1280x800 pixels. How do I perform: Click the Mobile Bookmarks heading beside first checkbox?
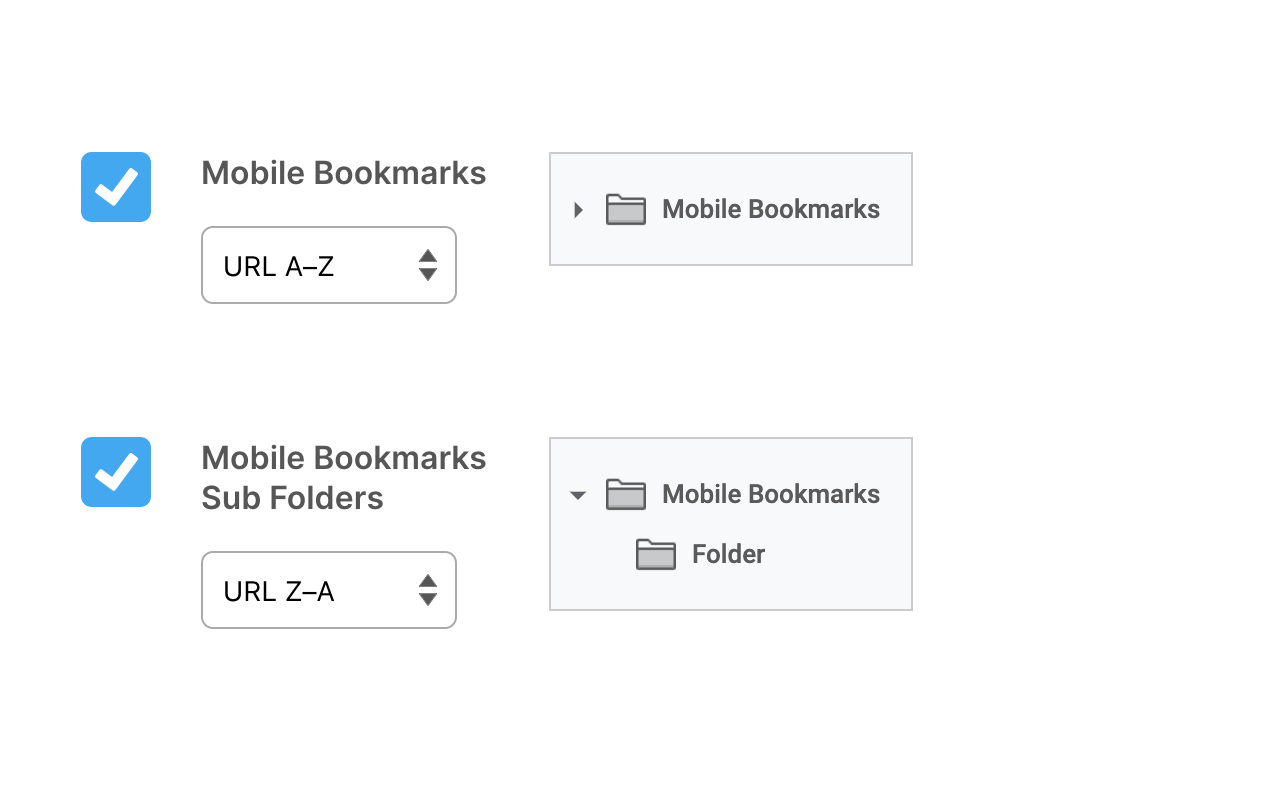(344, 173)
